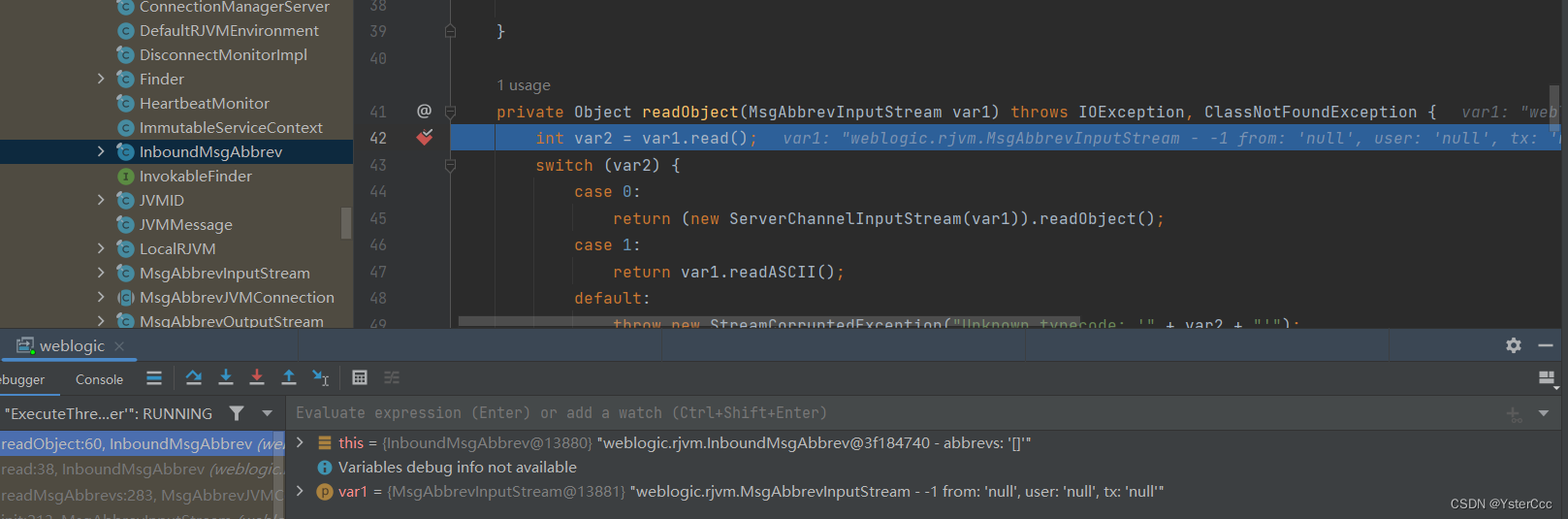Screen dimensions: 1568x519
Task: Click the project tree vertical scrollbar
Action: click(x=346, y=223)
